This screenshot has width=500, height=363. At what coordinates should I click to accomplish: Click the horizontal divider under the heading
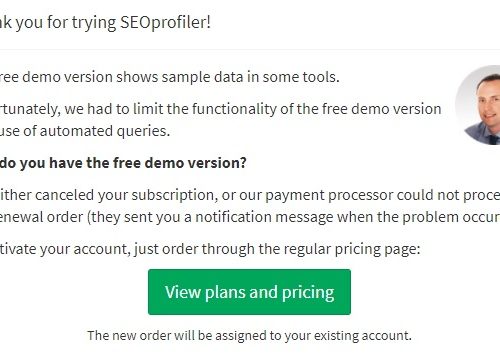[250, 50]
